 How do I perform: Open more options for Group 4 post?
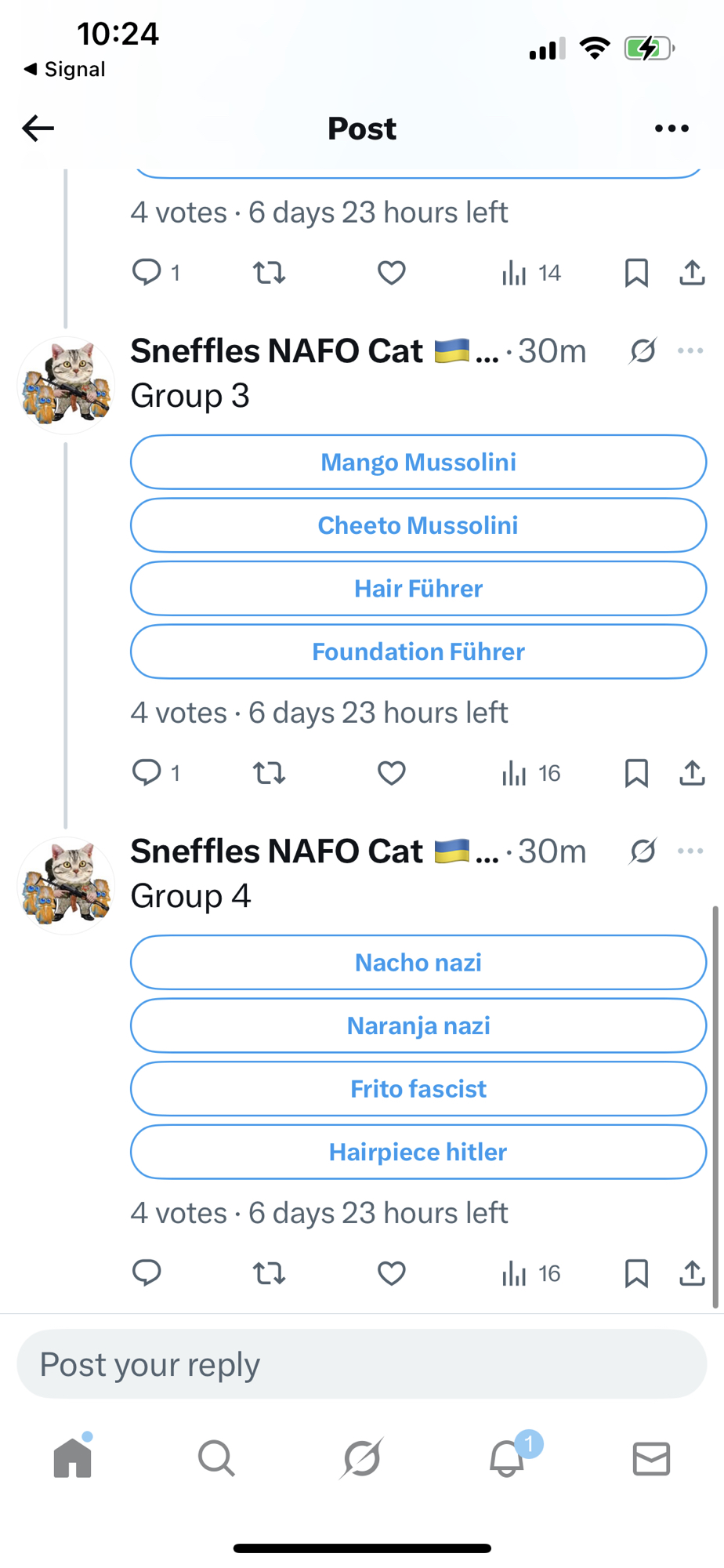click(690, 851)
